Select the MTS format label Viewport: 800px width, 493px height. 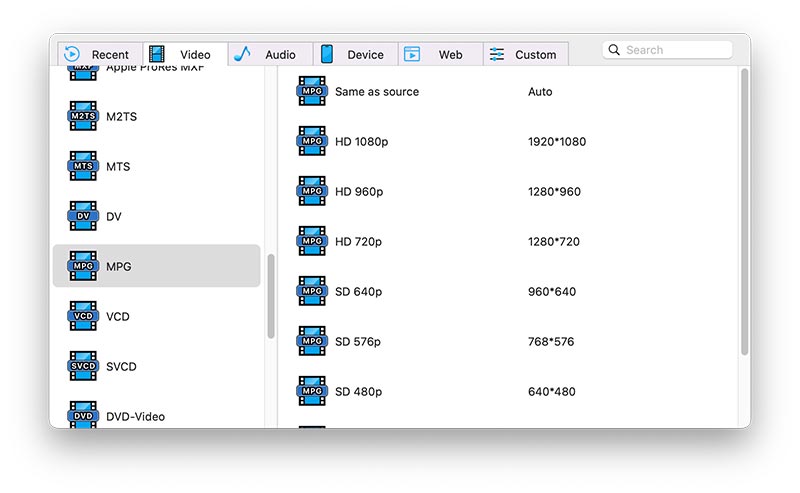click(118, 166)
